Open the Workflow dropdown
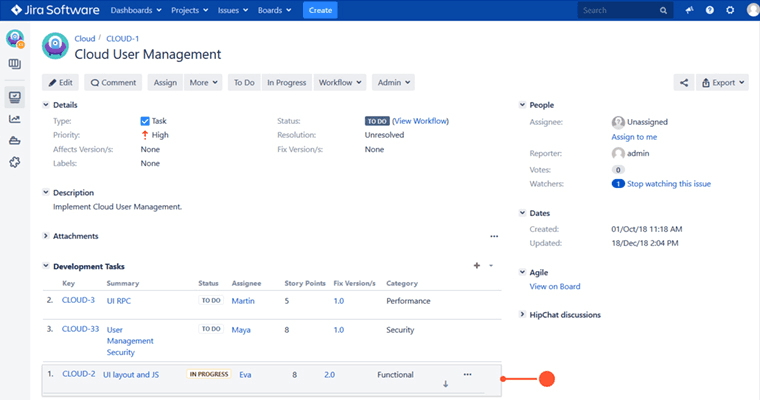The width and height of the screenshot is (760, 400). [x=340, y=82]
